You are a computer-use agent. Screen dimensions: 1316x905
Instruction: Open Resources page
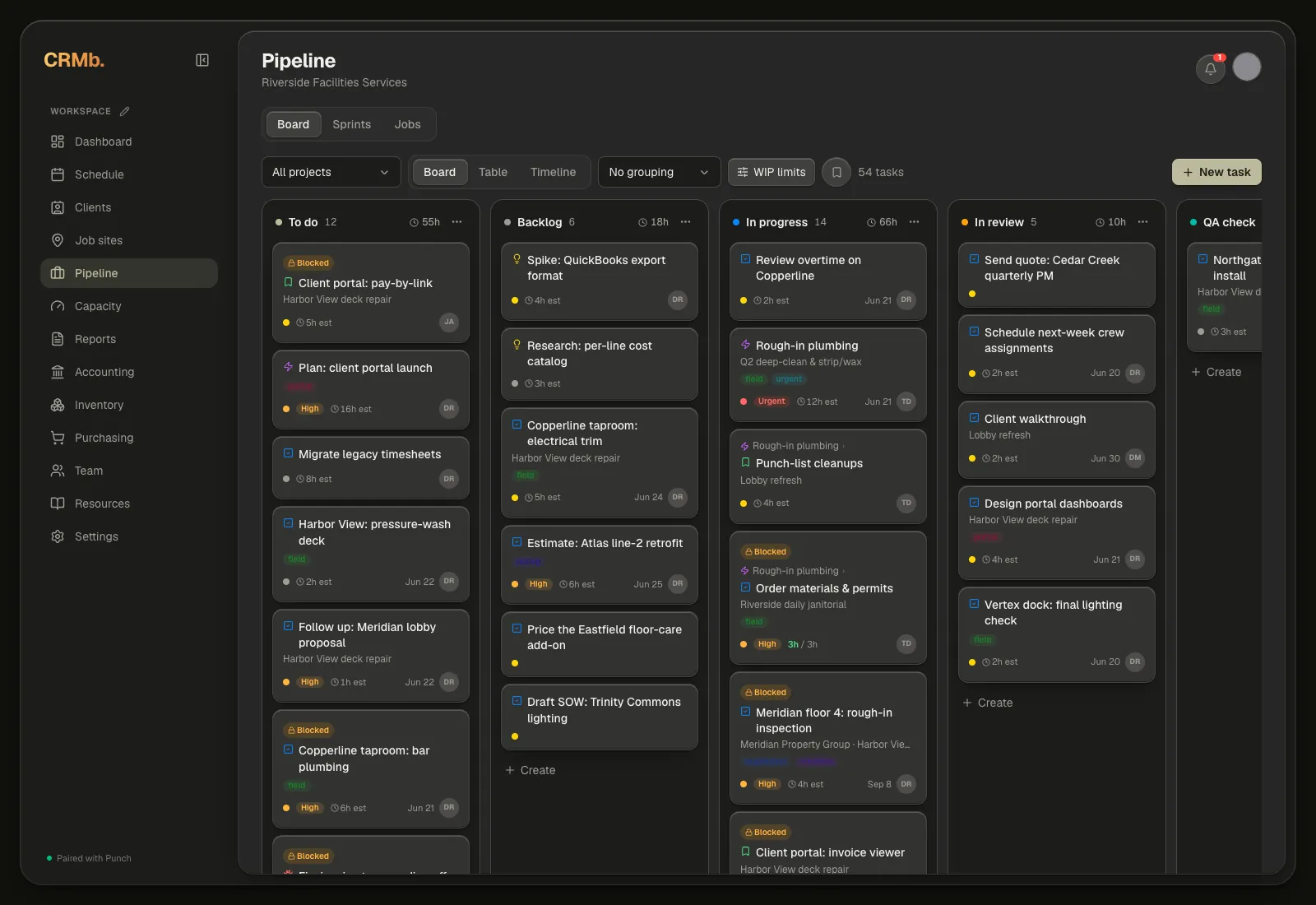pyautogui.click(x=129, y=504)
